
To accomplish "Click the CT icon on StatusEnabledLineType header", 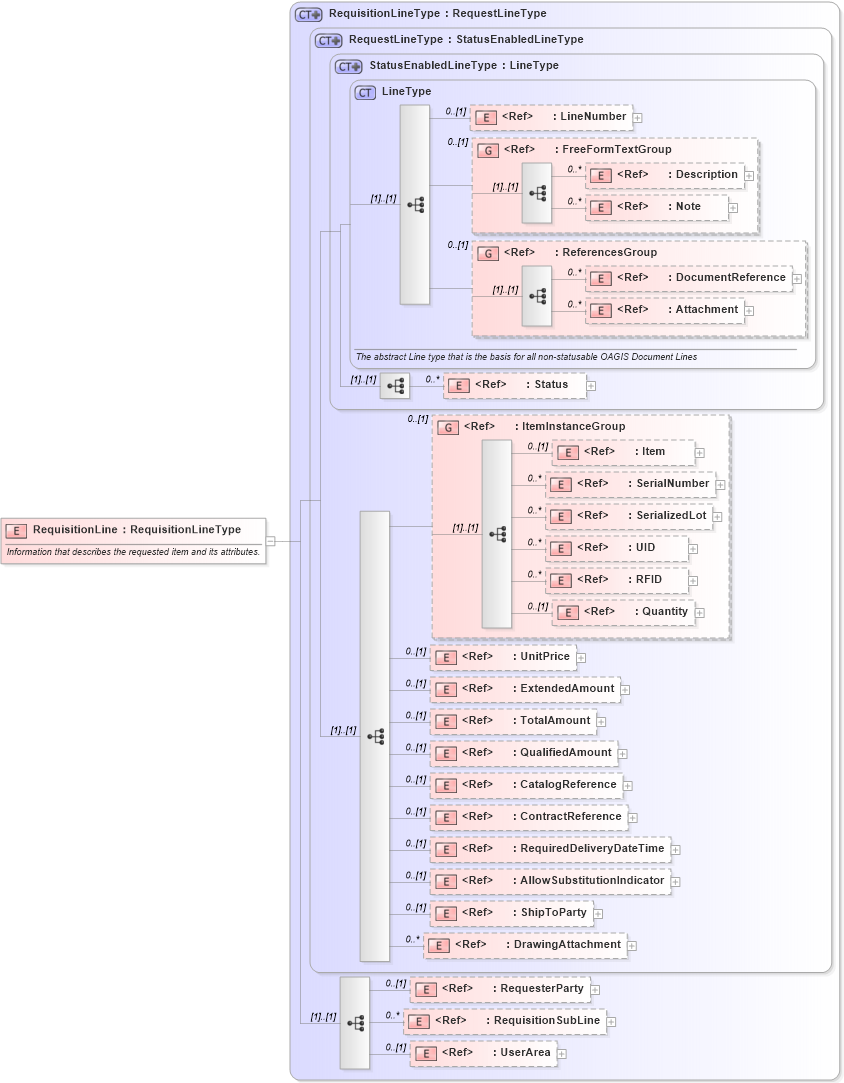I will pyautogui.click(x=347, y=65).
